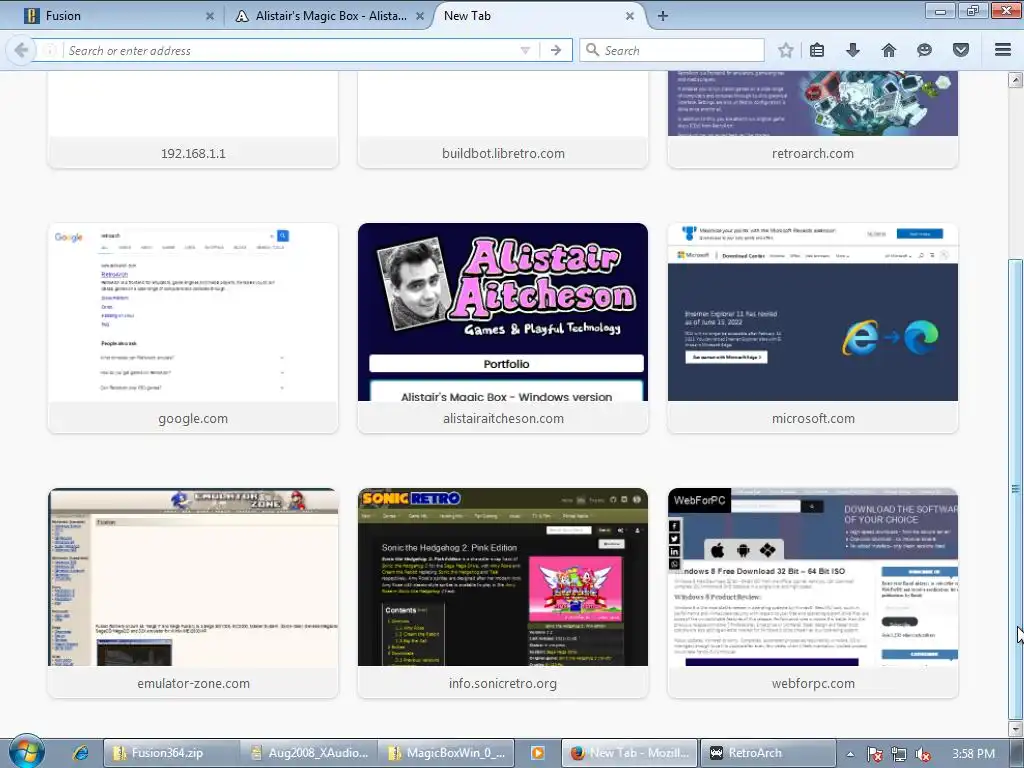Open Aug2008_XAudio taskbar window
This screenshot has height=768, width=1024.
[x=309, y=753]
